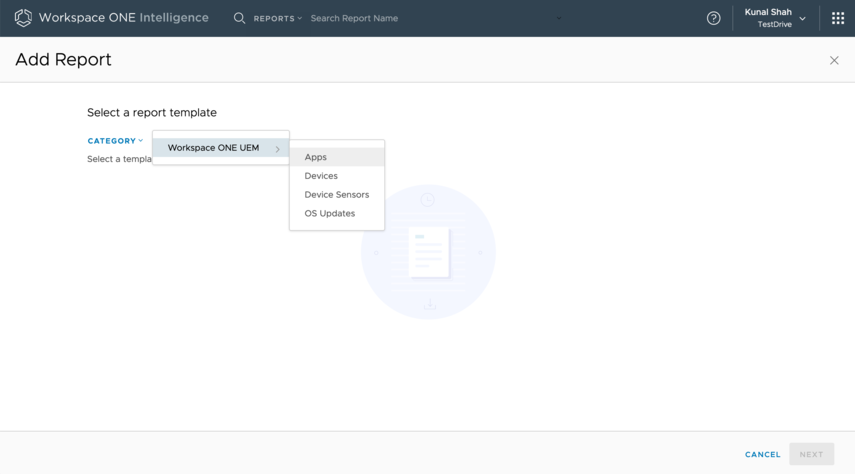Viewport: 855px width, 474px height.
Task: Select OS Updates from the submenu
Action: click(329, 213)
